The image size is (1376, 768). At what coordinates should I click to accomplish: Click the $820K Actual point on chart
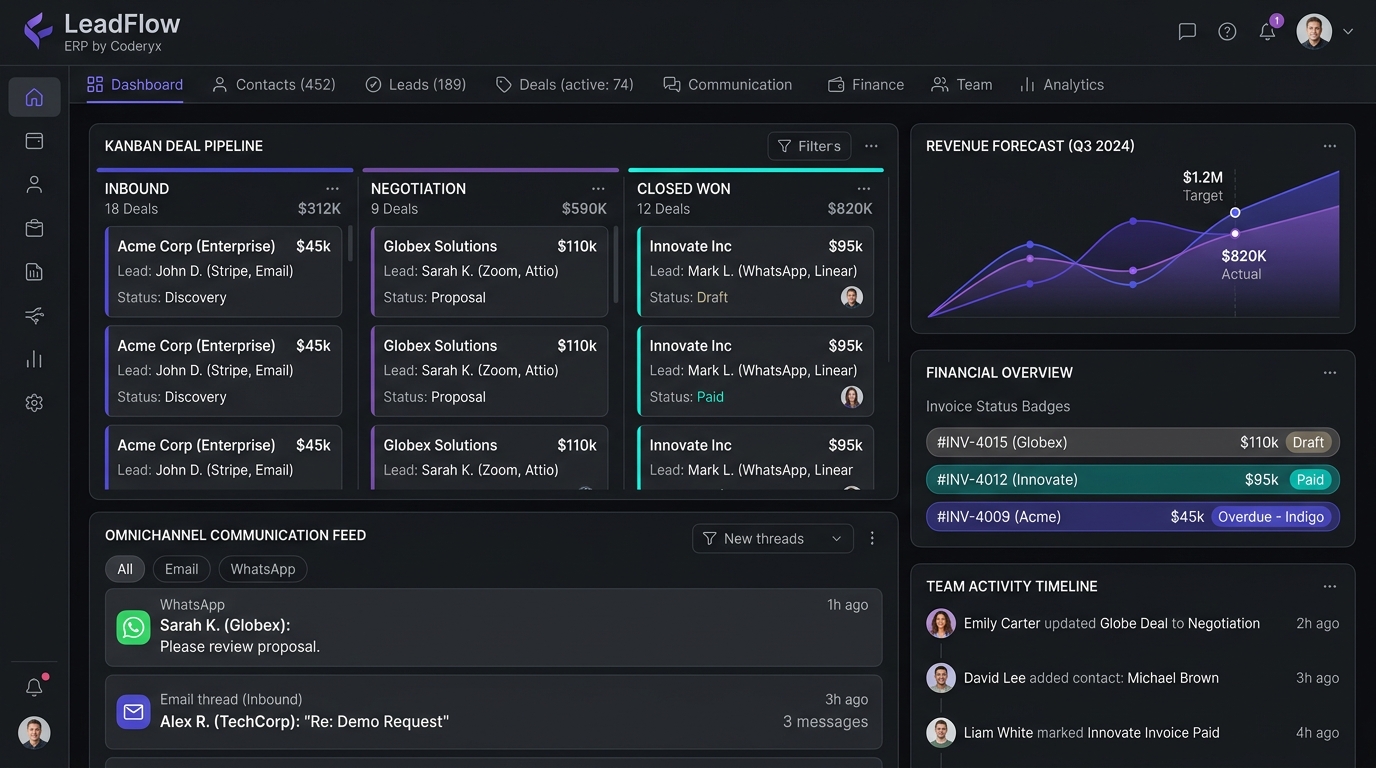[x=1235, y=234]
